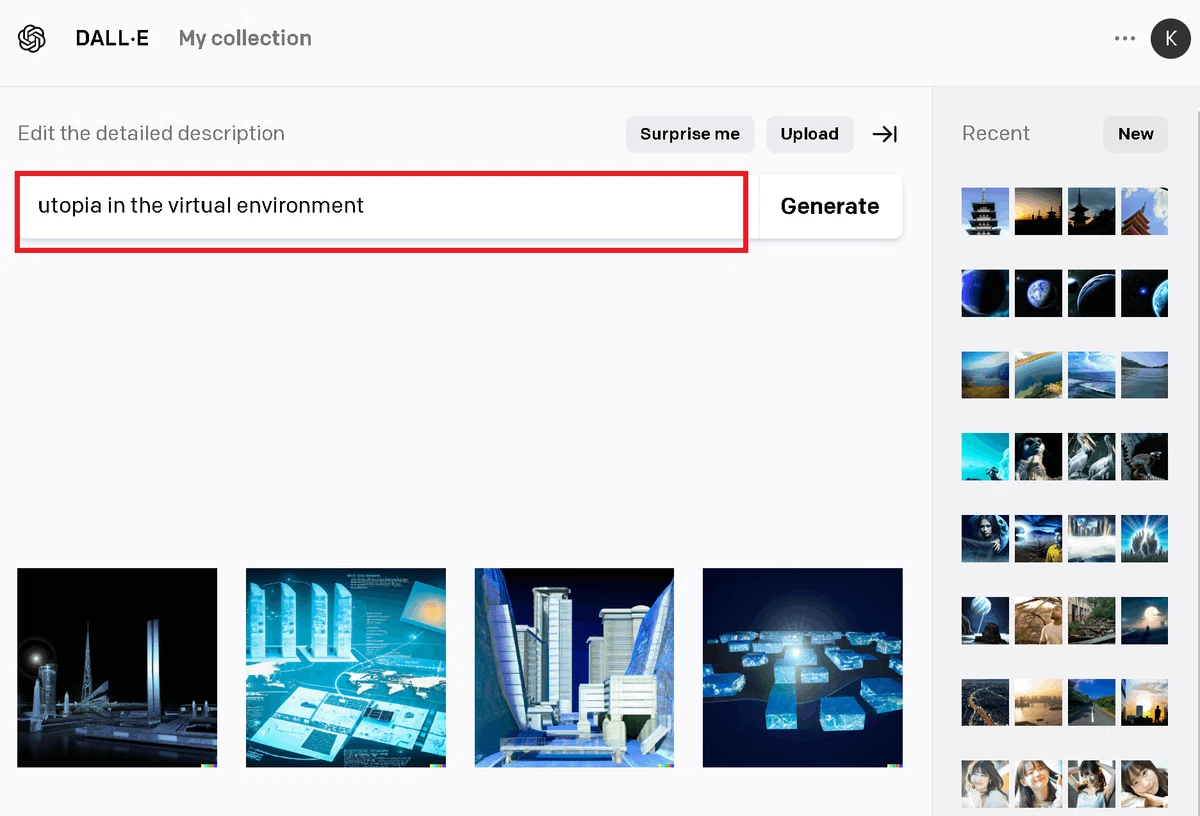Open the K account avatar menu

[1170, 38]
